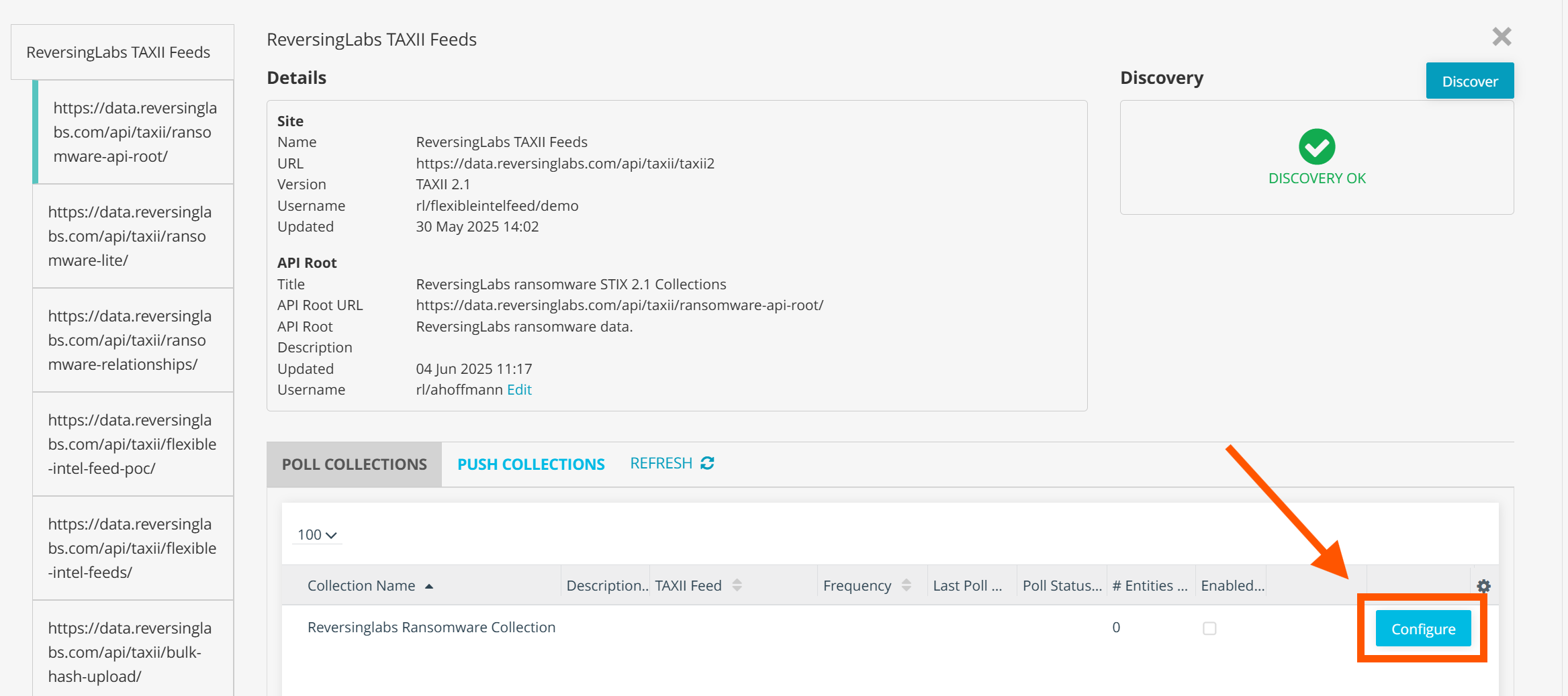
Task: Click the # Entities column header
Action: pos(1150,585)
